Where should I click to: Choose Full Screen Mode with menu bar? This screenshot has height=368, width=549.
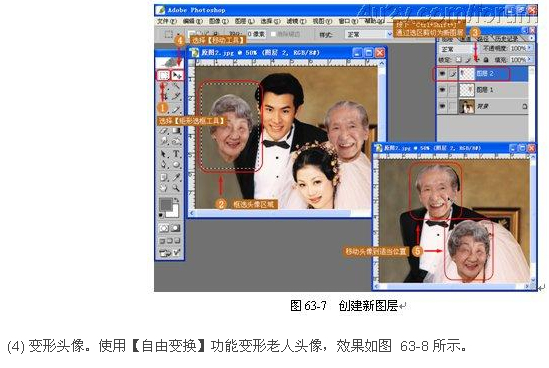pos(170,241)
